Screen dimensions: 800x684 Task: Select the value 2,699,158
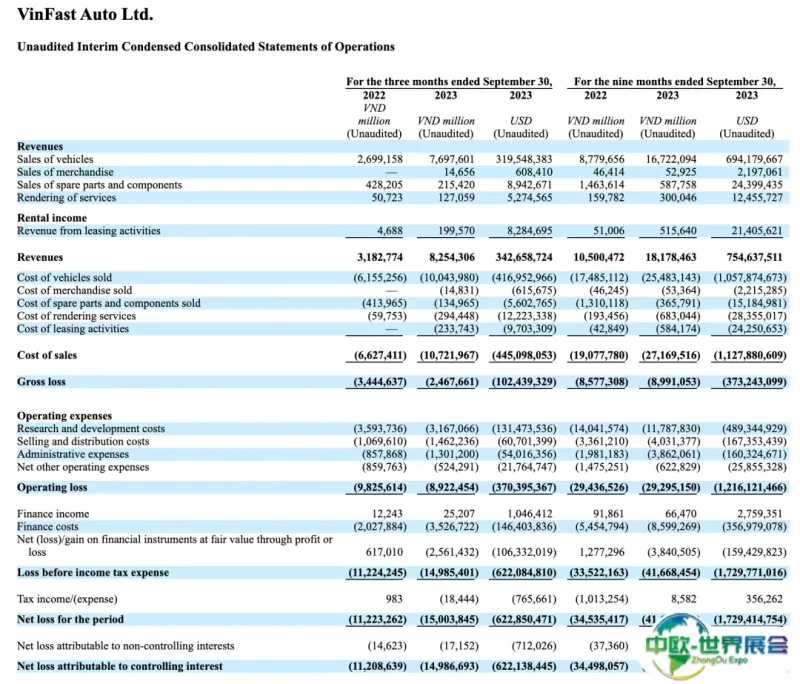380,159
